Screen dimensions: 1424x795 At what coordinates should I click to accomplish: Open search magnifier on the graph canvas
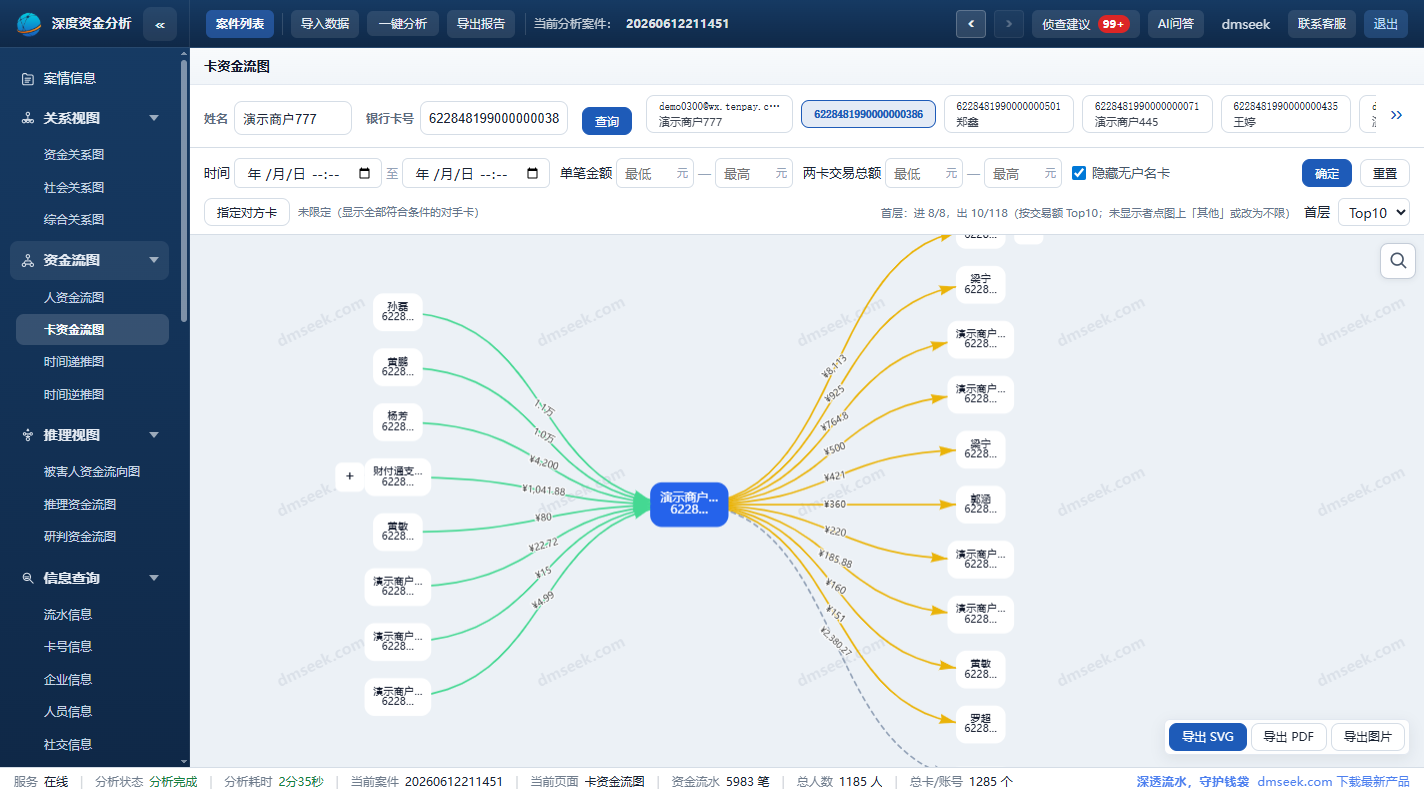click(1398, 260)
